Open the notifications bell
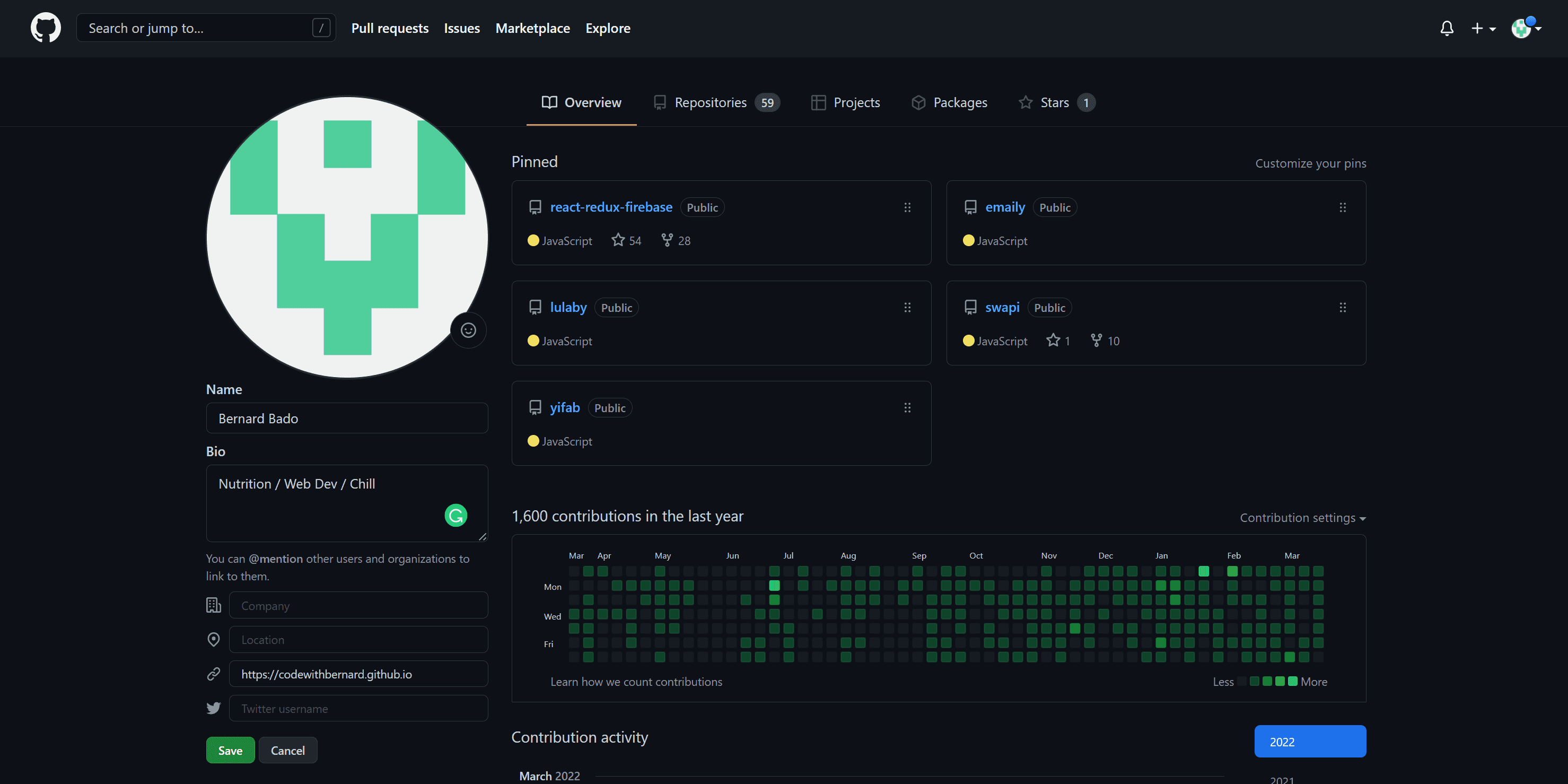The image size is (1568, 784). click(1447, 28)
